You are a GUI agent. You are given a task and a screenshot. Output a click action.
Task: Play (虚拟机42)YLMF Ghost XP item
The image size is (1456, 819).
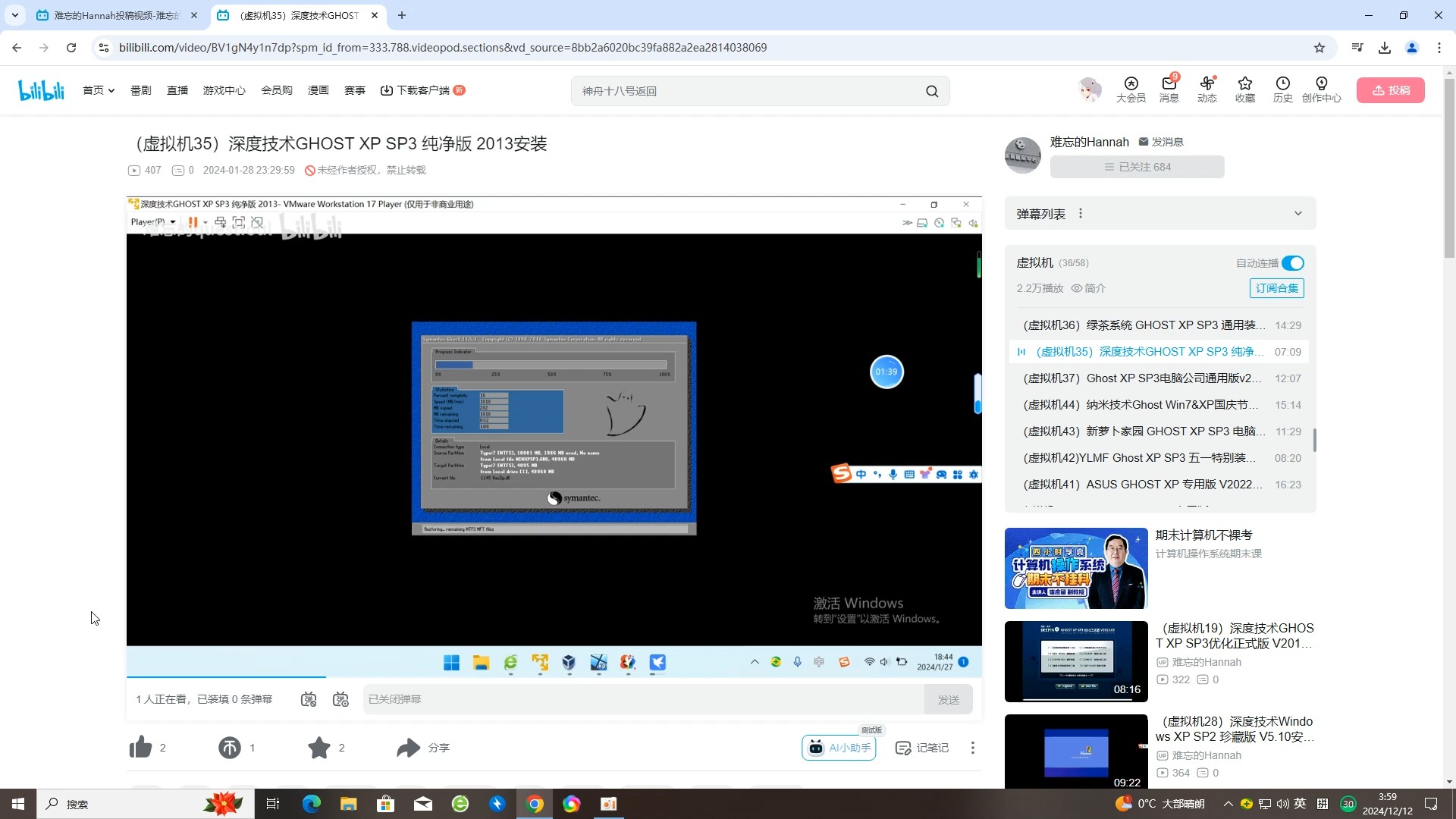[1160, 458]
